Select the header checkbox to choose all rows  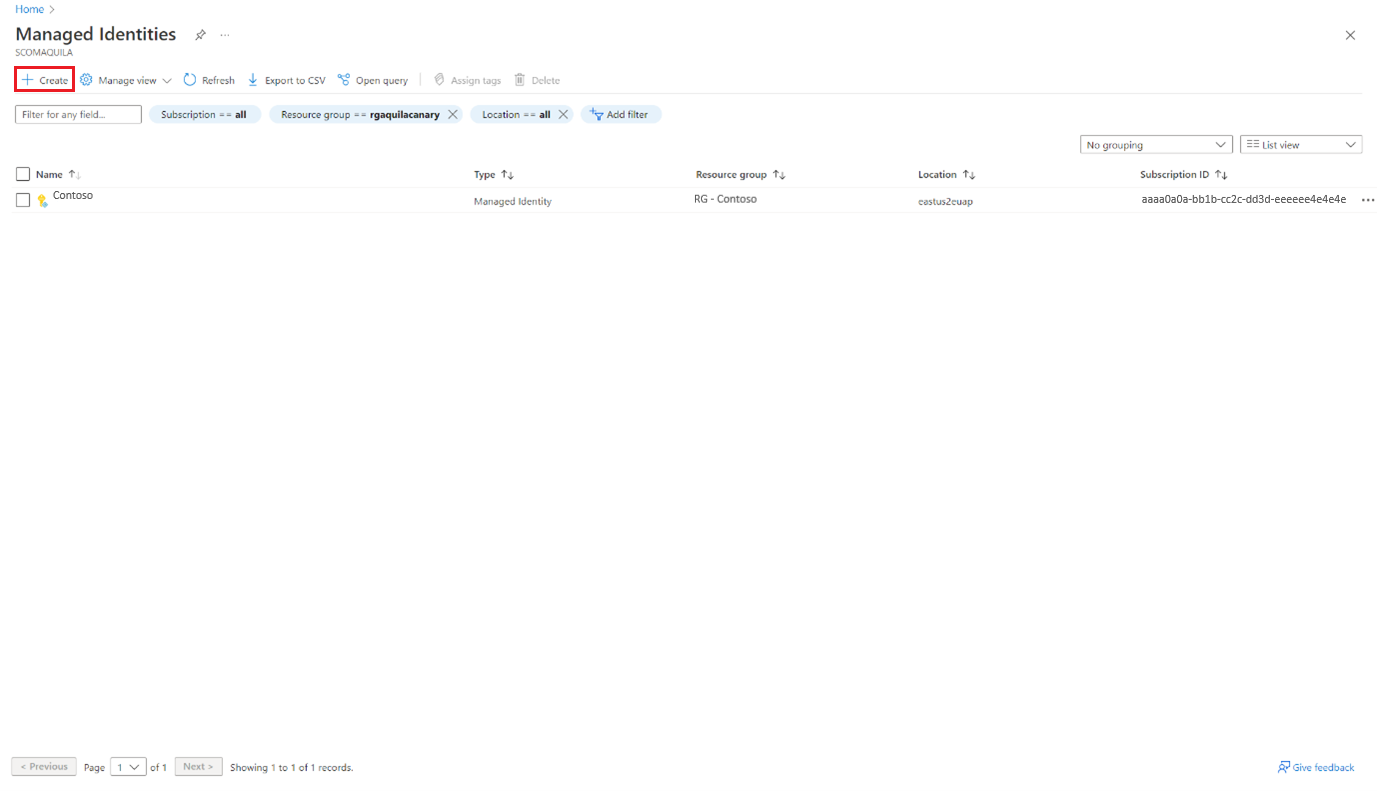point(22,173)
